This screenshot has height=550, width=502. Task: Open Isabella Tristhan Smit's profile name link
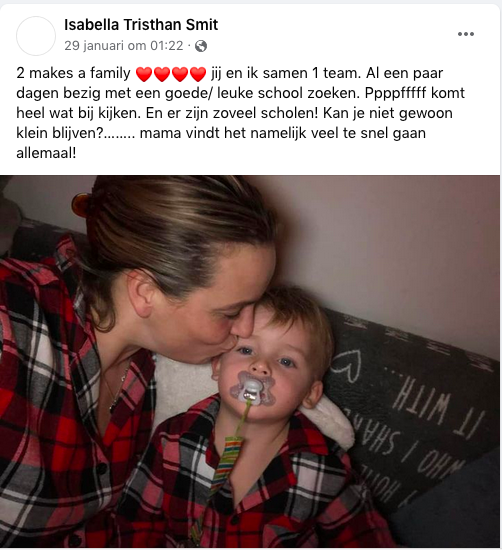[x=141, y=25]
